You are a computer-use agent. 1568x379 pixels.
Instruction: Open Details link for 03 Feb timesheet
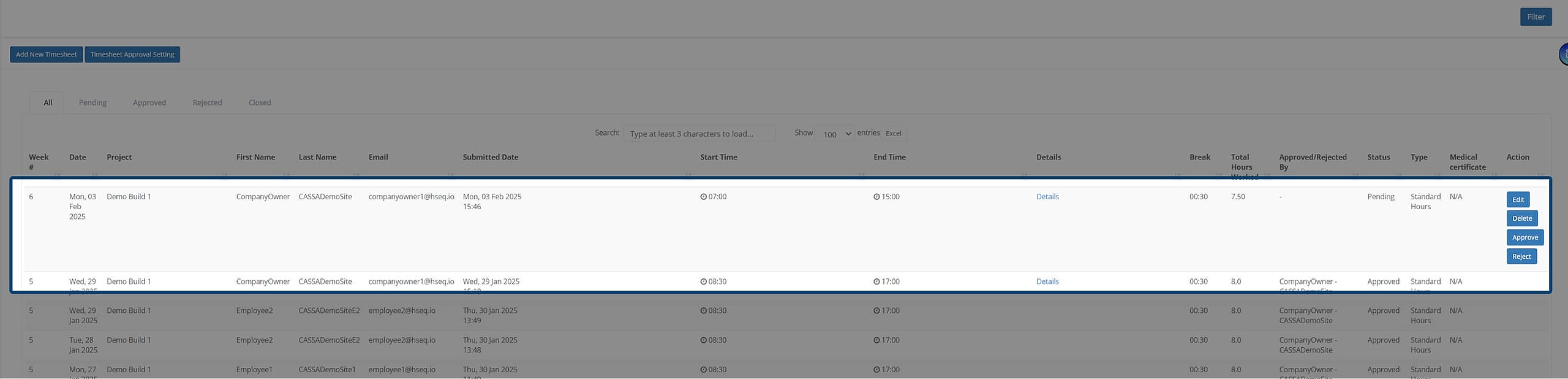(x=1047, y=197)
